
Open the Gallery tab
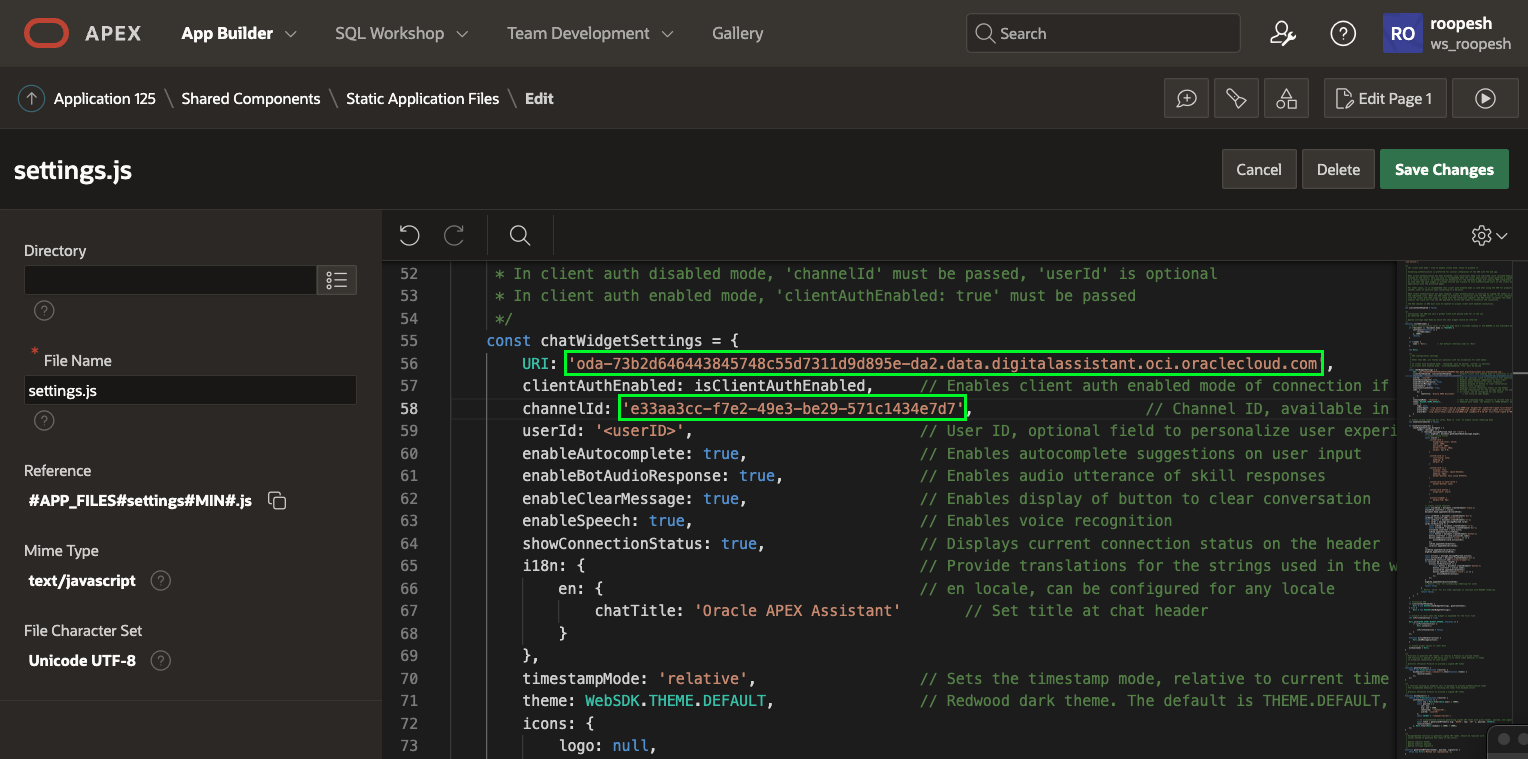click(x=737, y=33)
